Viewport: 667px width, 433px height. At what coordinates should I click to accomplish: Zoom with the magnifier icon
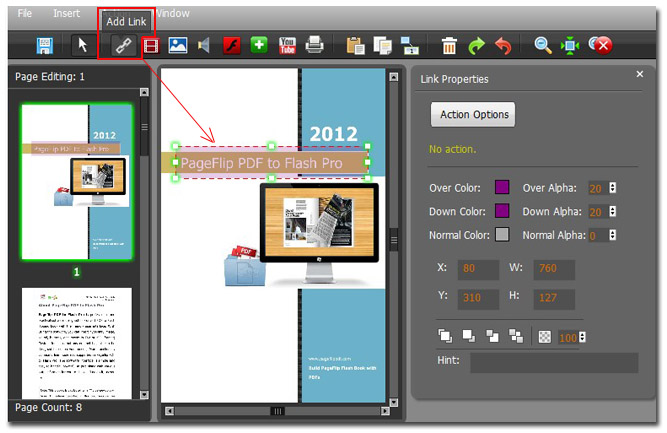click(543, 46)
